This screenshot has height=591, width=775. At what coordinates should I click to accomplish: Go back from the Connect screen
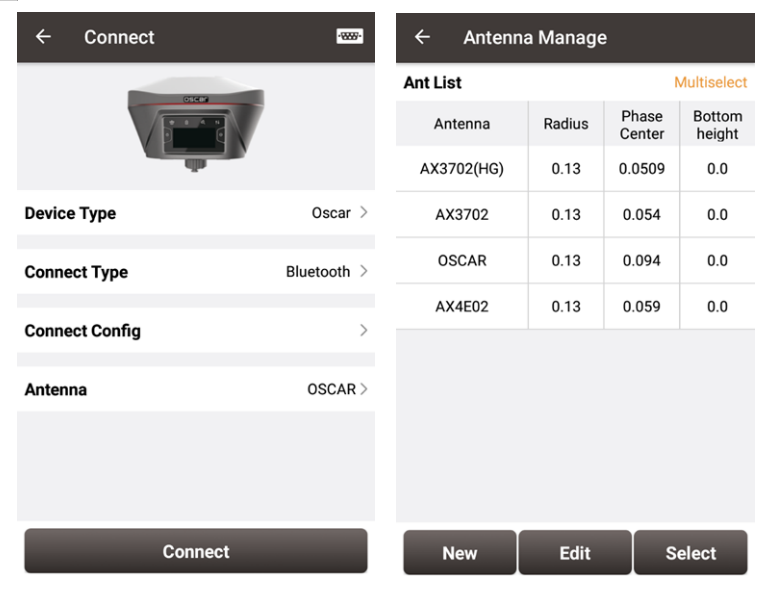(43, 37)
